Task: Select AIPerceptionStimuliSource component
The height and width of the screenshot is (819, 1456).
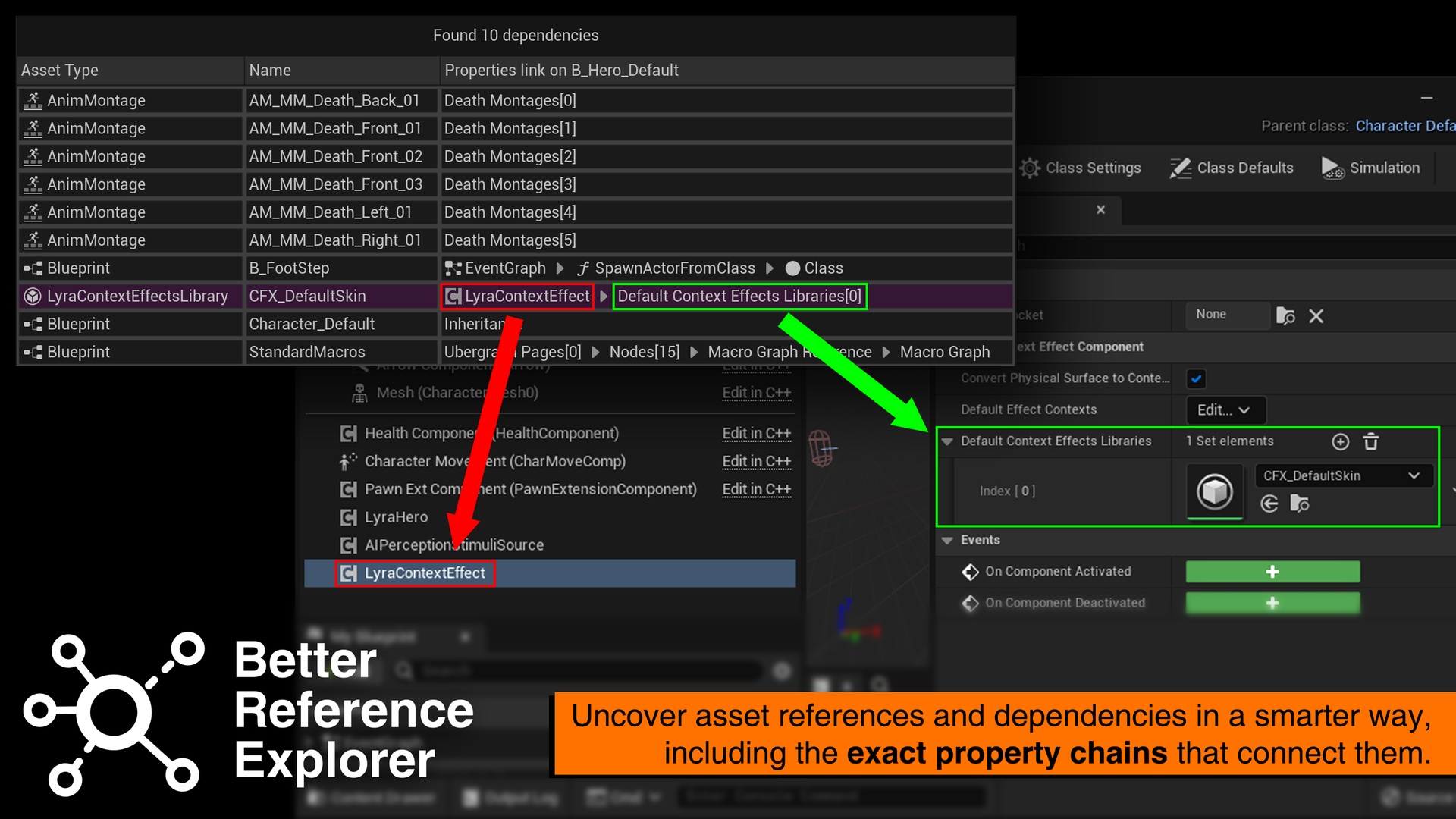Action: (453, 545)
